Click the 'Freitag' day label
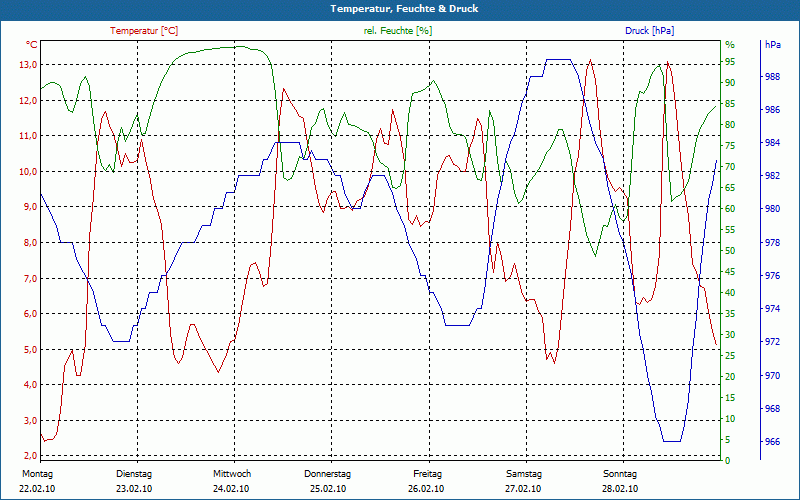 (428, 474)
